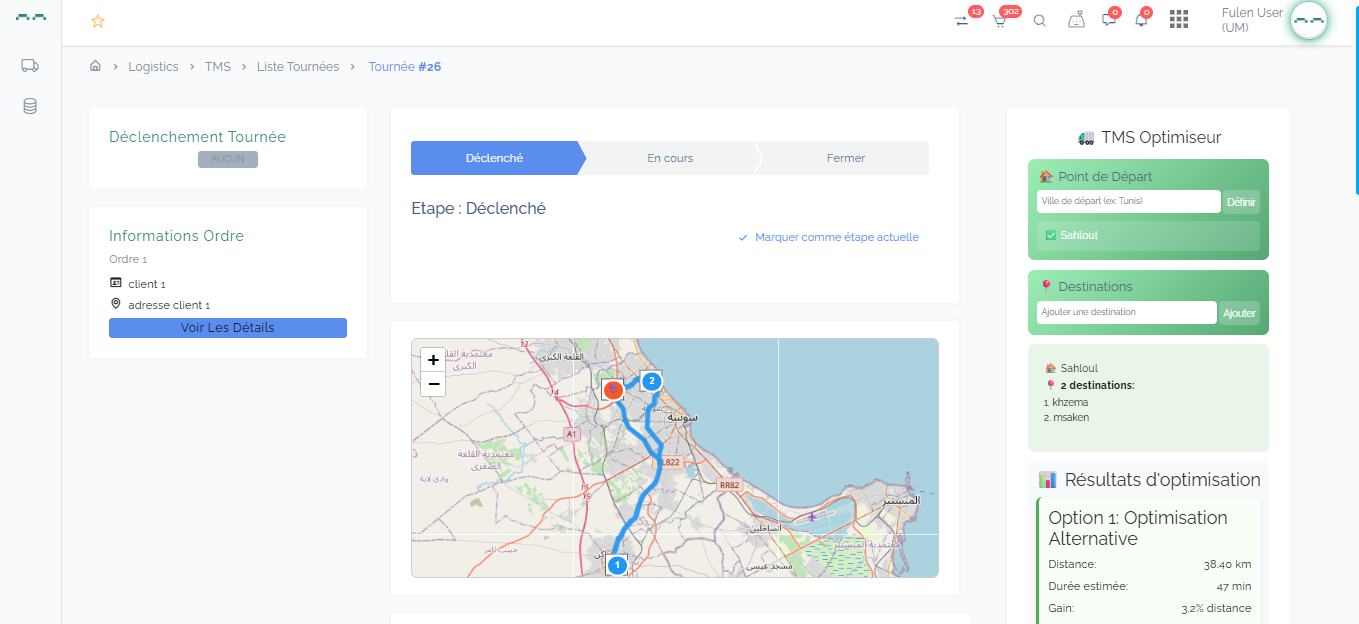Click the app logo in sidebar

pyautogui.click(x=30, y=18)
